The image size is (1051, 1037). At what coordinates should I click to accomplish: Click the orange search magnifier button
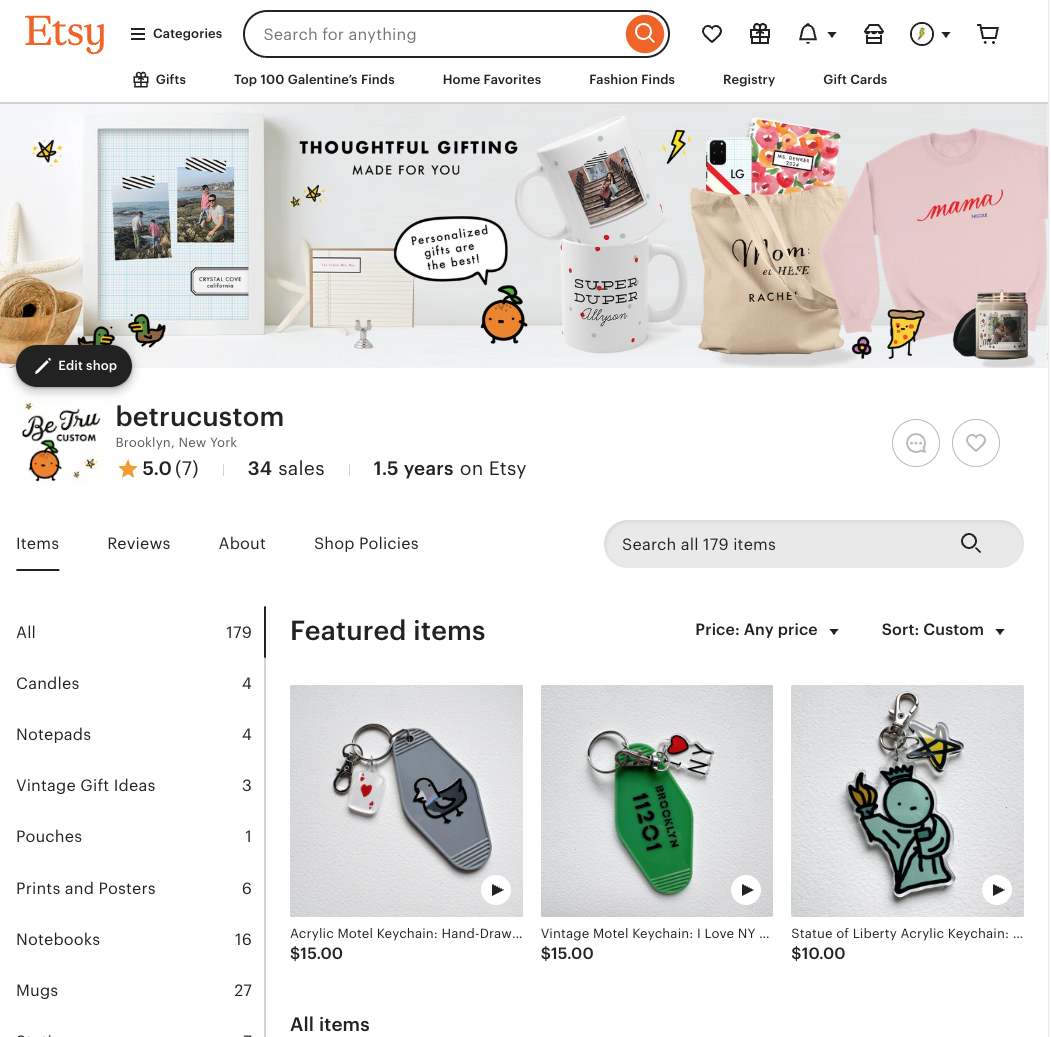pyautogui.click(x=644, y=34)
